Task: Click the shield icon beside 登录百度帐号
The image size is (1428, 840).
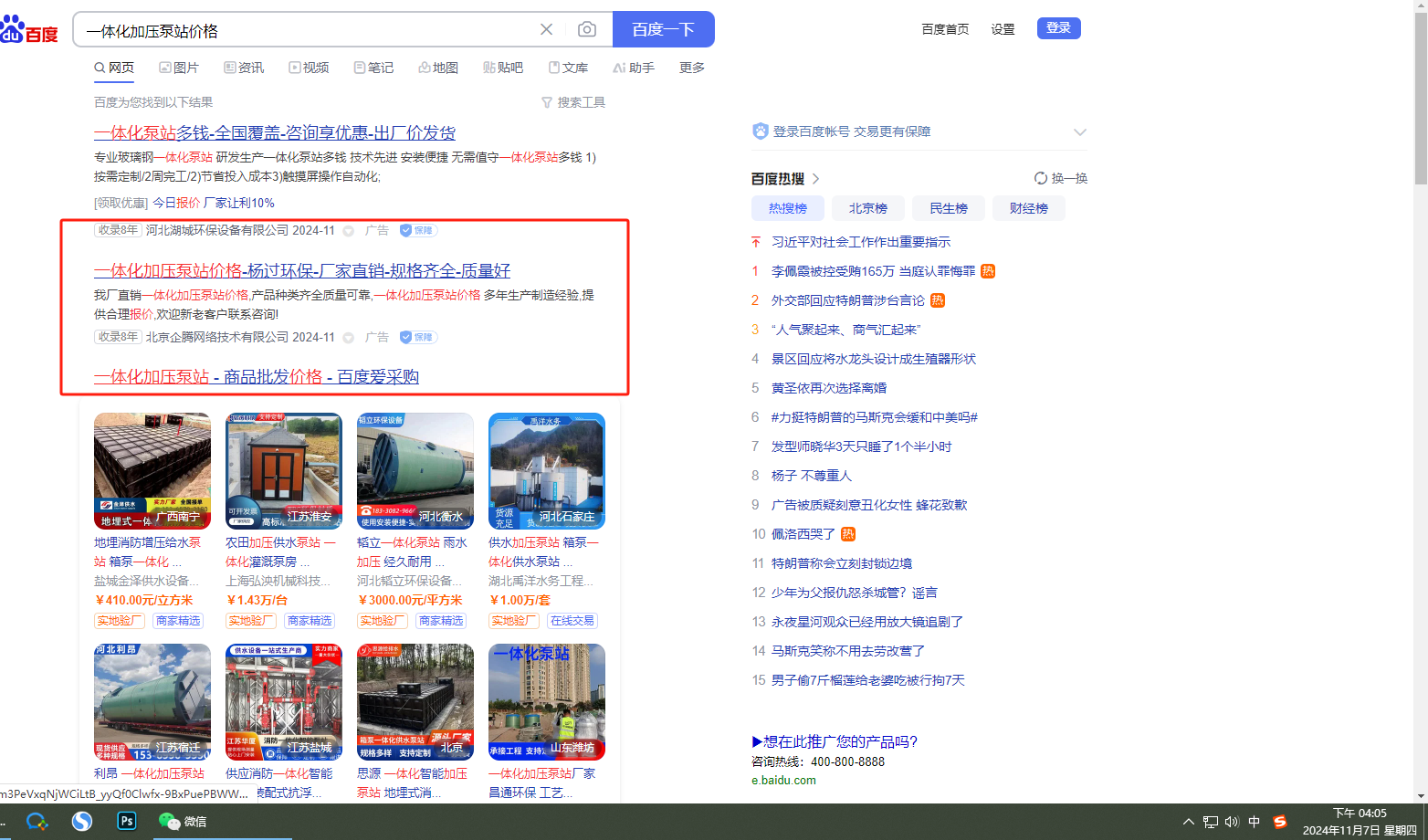Action: (x=761, y=131)
